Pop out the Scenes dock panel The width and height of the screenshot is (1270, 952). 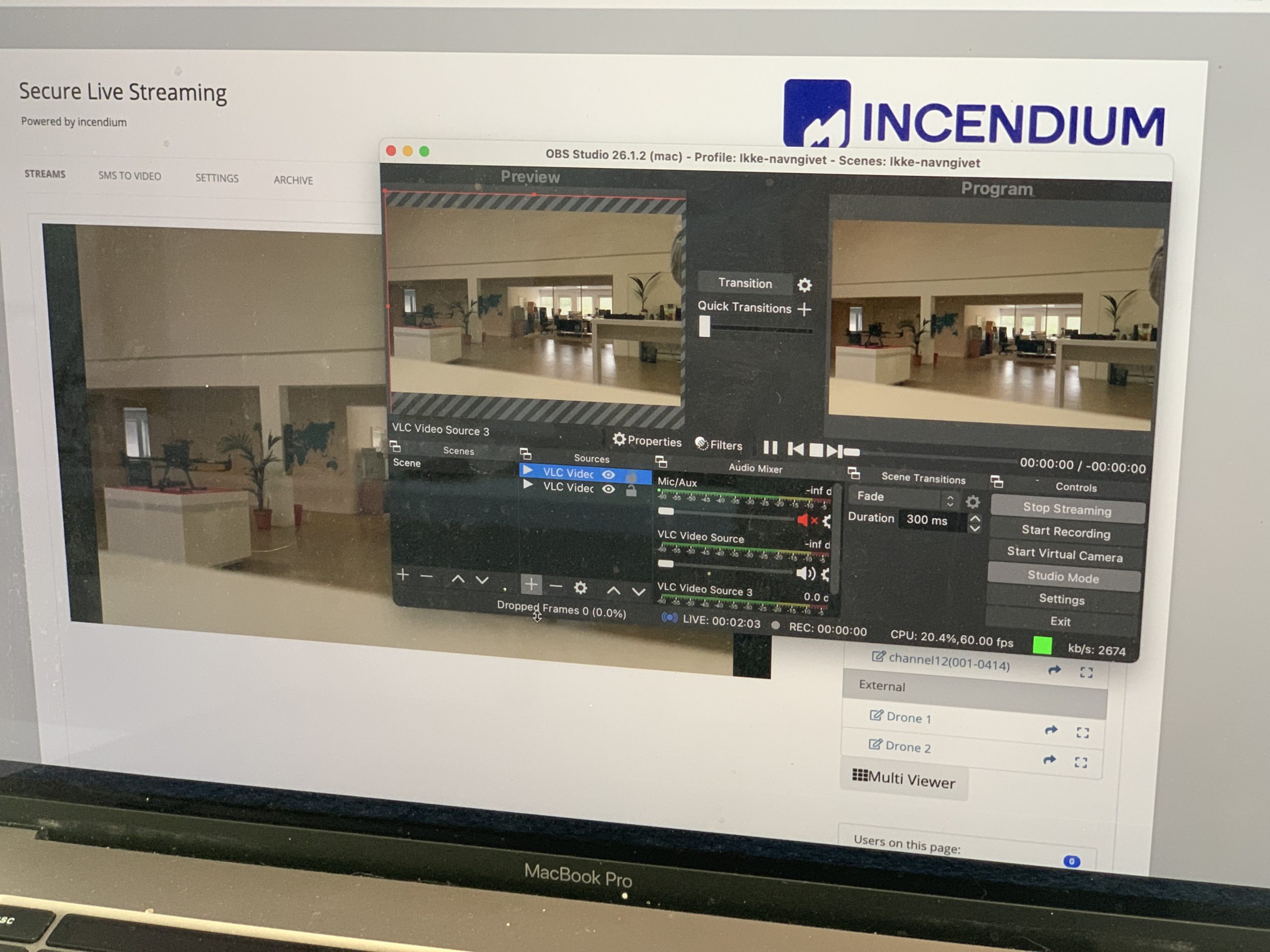click(x=395, y=446)
